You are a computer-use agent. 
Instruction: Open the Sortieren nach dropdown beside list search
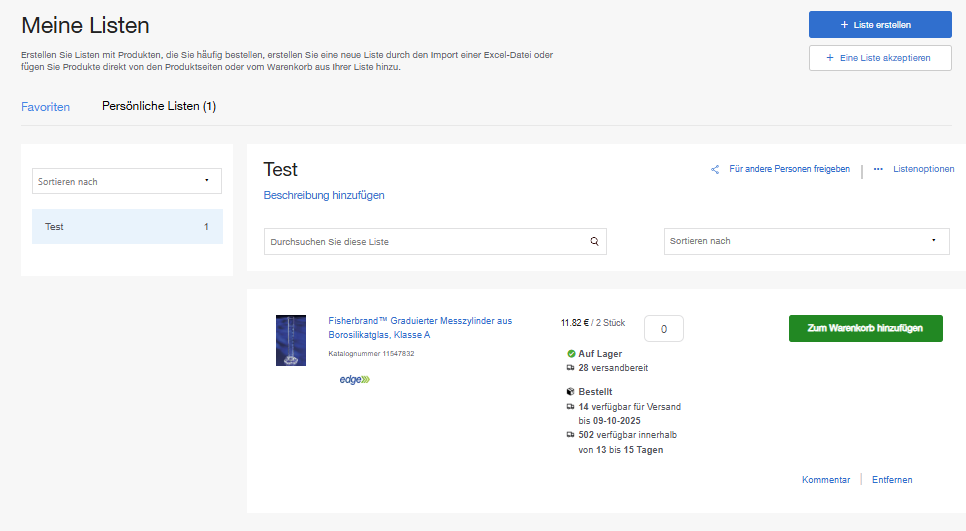click(806, 241)
